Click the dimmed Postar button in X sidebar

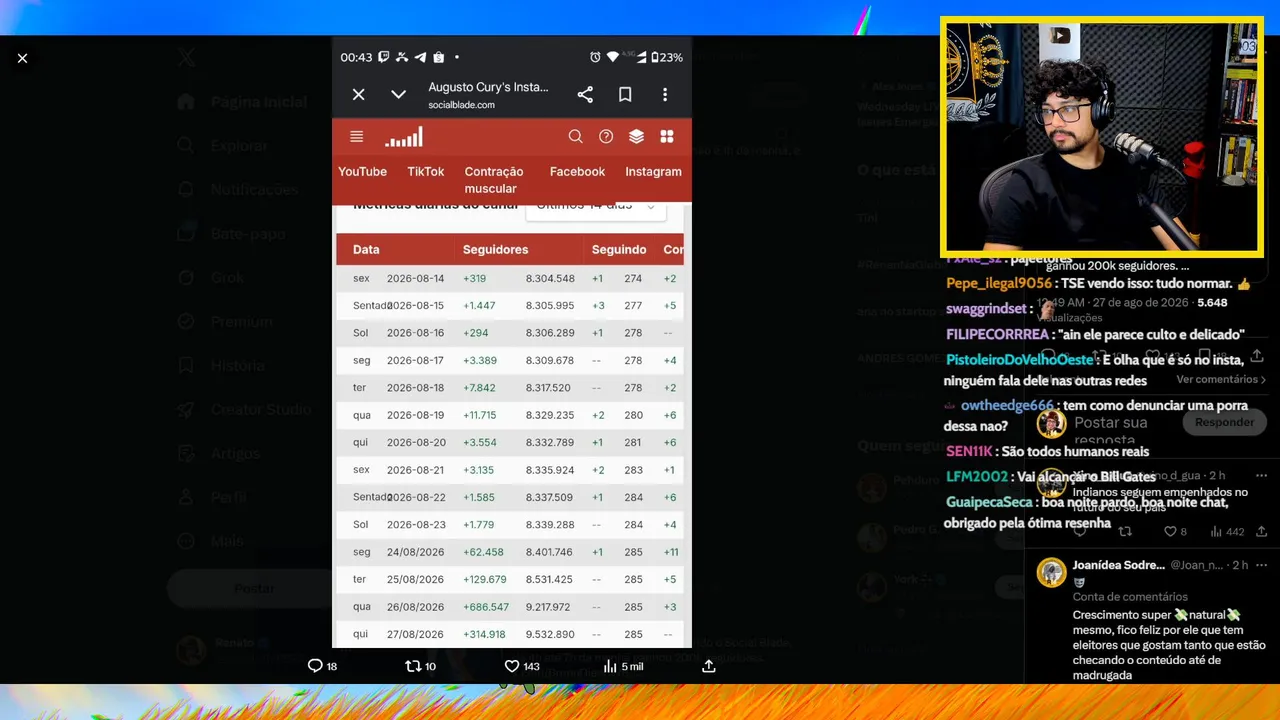point(254,588)
